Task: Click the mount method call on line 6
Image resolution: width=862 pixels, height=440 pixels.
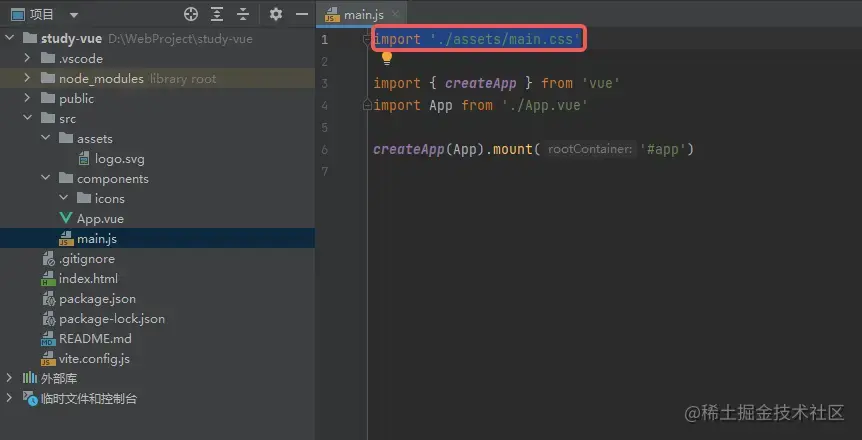Action: pyautogui.click(x=512, y=149)
